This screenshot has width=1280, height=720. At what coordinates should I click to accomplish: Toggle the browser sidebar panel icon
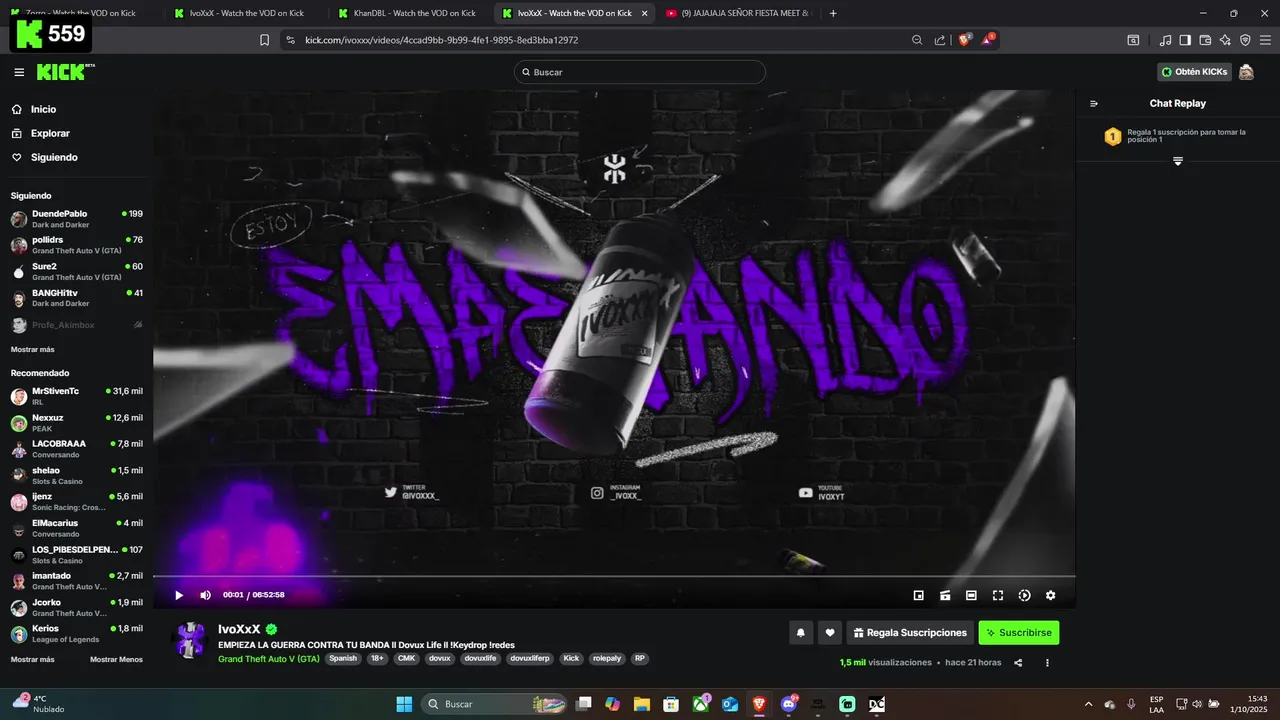(1185, 40)
